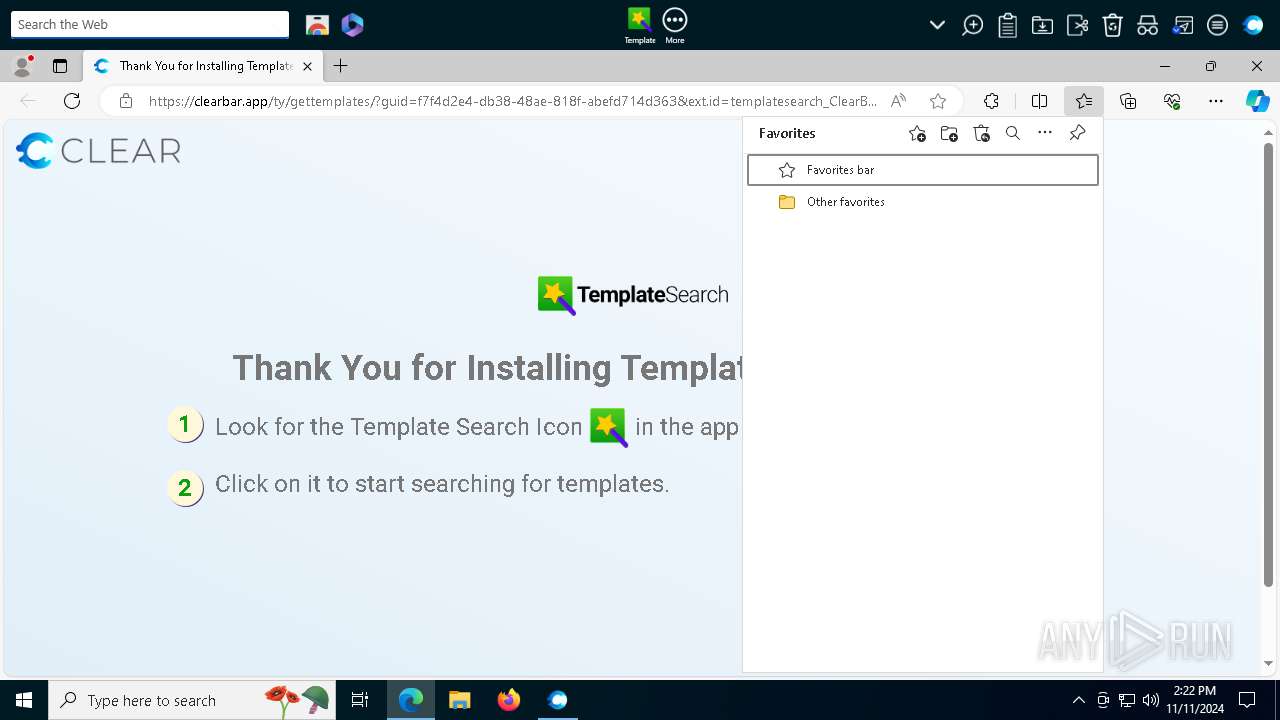Viewport: 1280px width, 720px height.
Task: Open the network icon in system tray
Action: pos(1127,700)
